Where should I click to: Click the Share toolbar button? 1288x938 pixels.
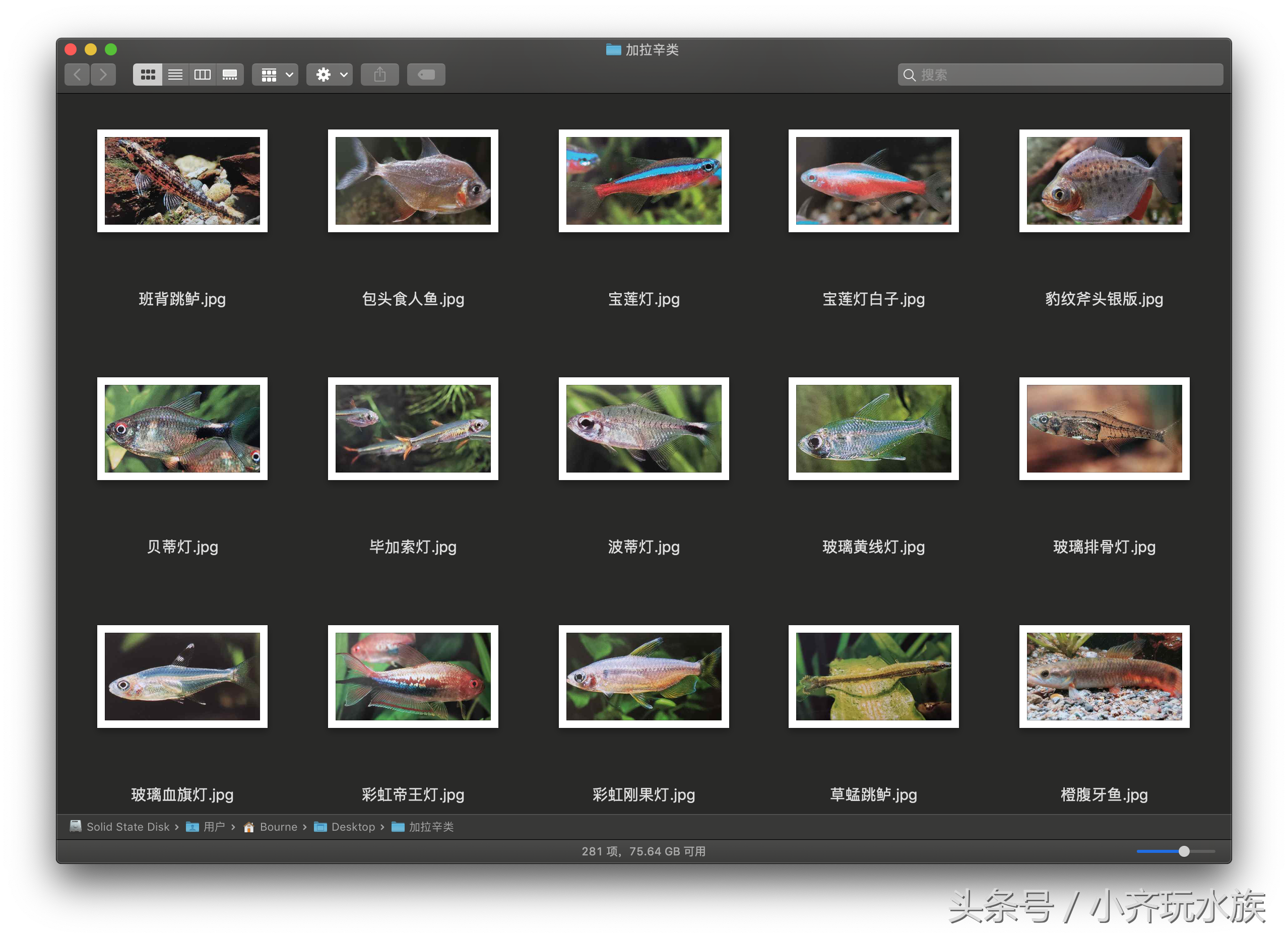pyautogui.click(x=380, y=75)
